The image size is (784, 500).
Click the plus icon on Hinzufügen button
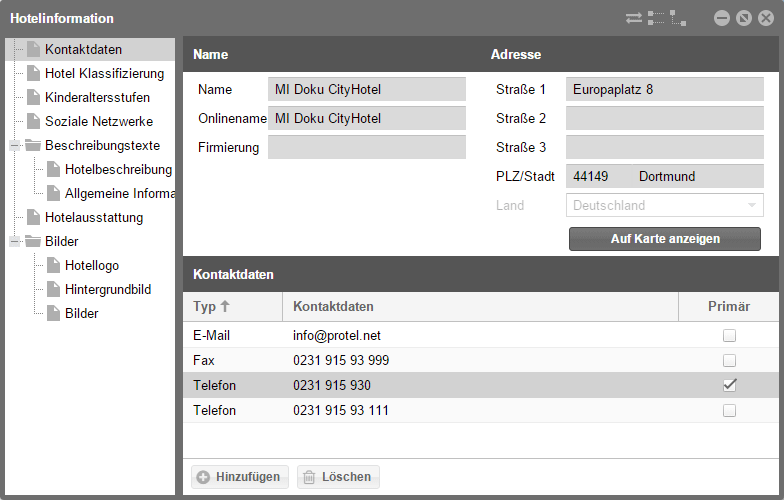tap(203, 477)
